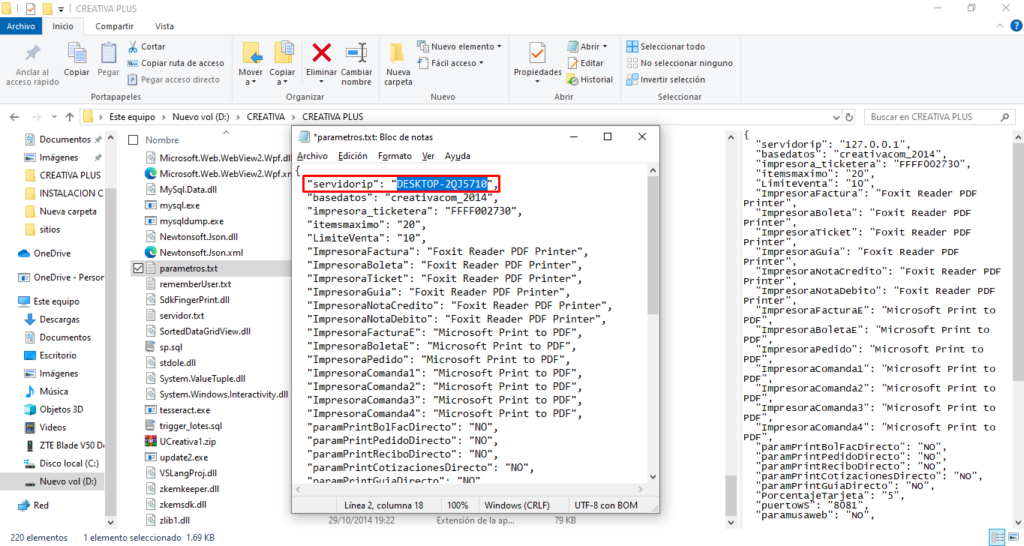Viewport: 1024px width, 546px height.
Task: Click Editar in the ribbon
Action: [585, 63]
